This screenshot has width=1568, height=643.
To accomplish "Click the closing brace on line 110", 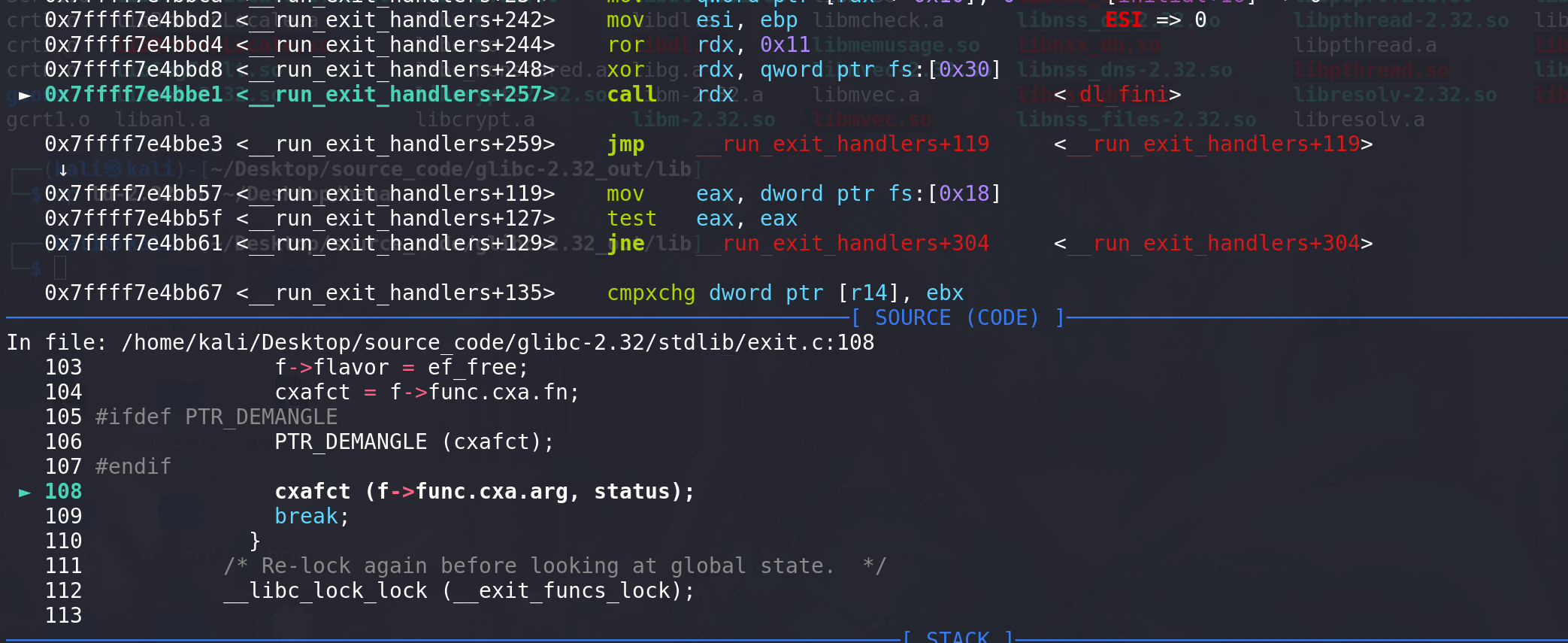I will 255,541.
